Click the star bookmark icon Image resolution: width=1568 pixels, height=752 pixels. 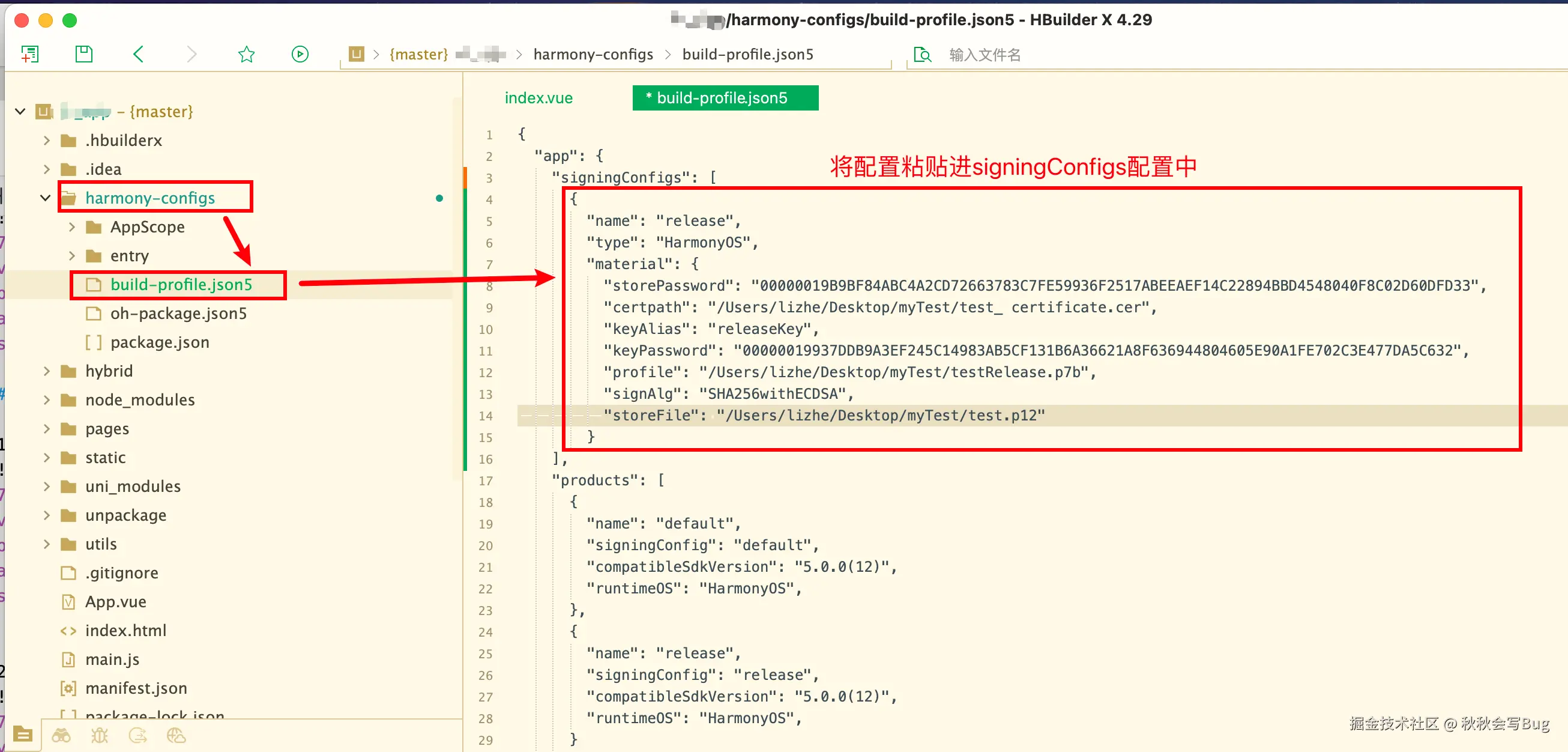click(x=246, y=54)
